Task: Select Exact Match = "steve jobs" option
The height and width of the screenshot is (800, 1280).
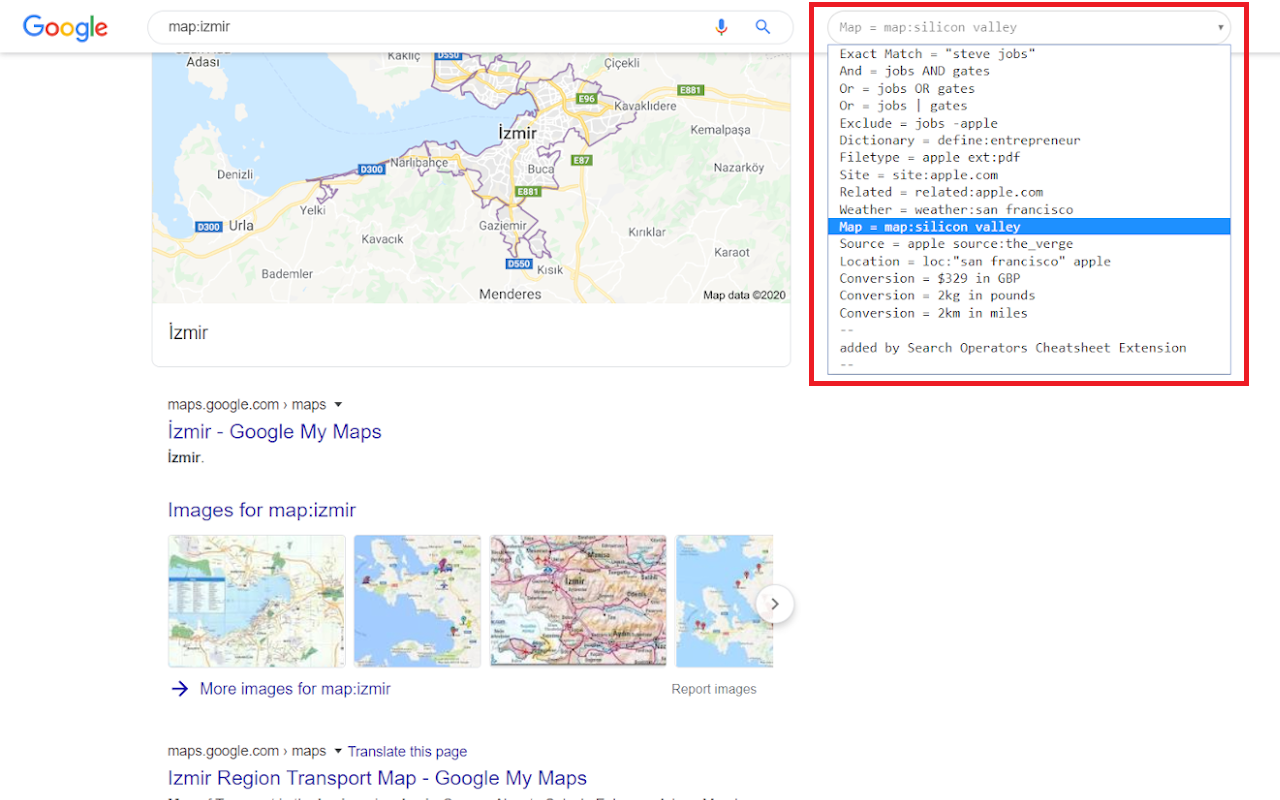Action: tap(1029, 54)
